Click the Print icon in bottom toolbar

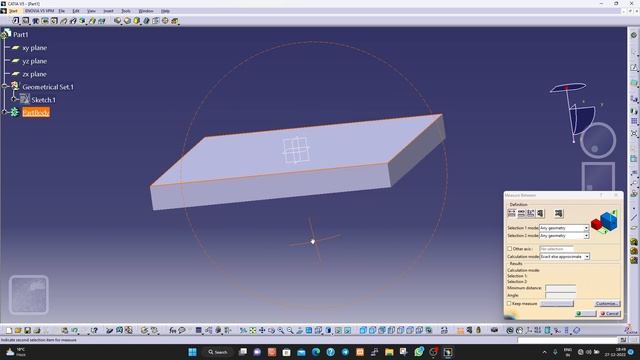coord(37,330)
